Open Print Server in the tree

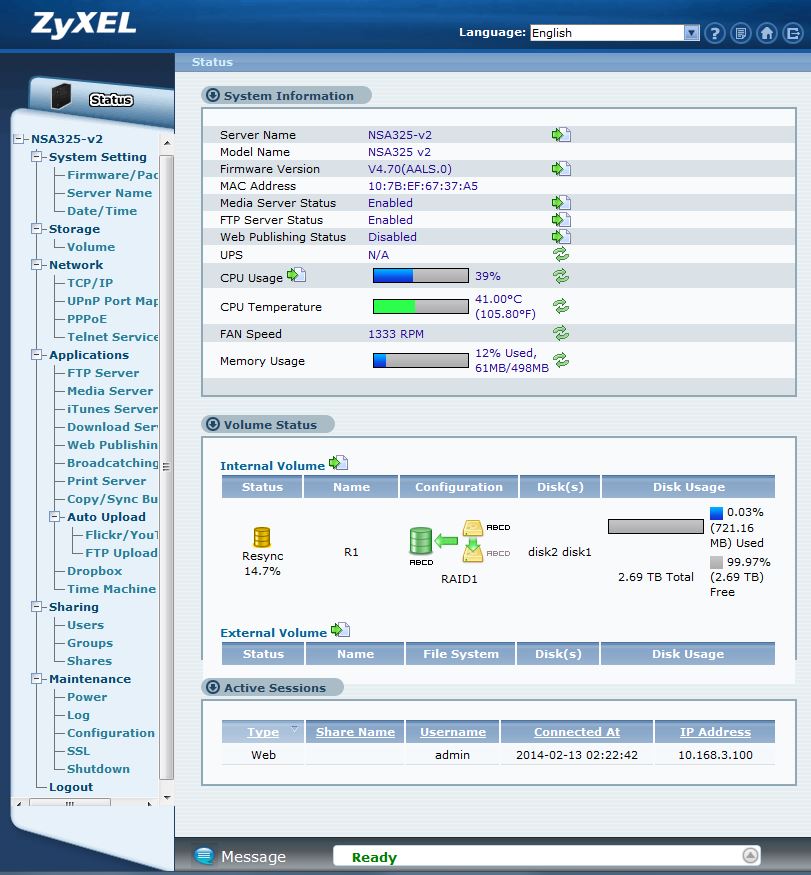click(x=106, y=480)
